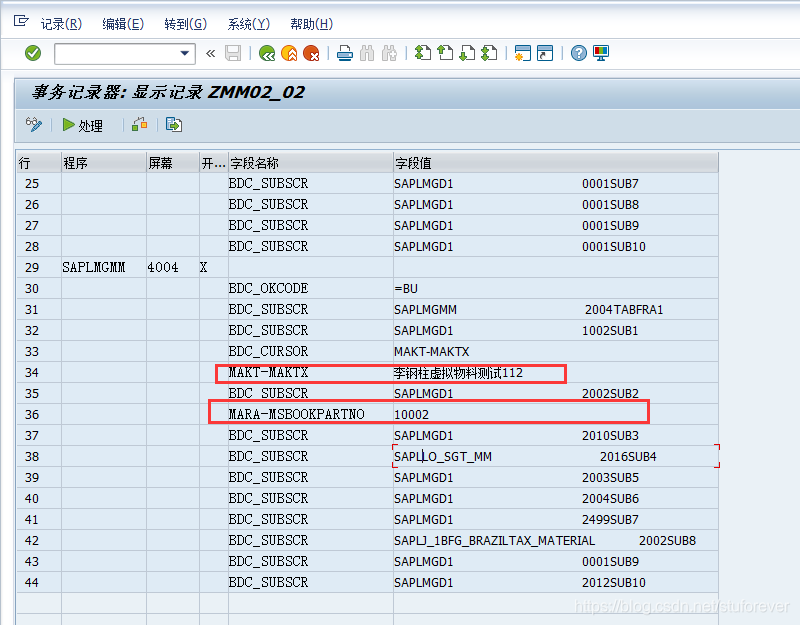800x625 pixels.
Task: Click the green Back icon
Action: (x=267, y=53)
